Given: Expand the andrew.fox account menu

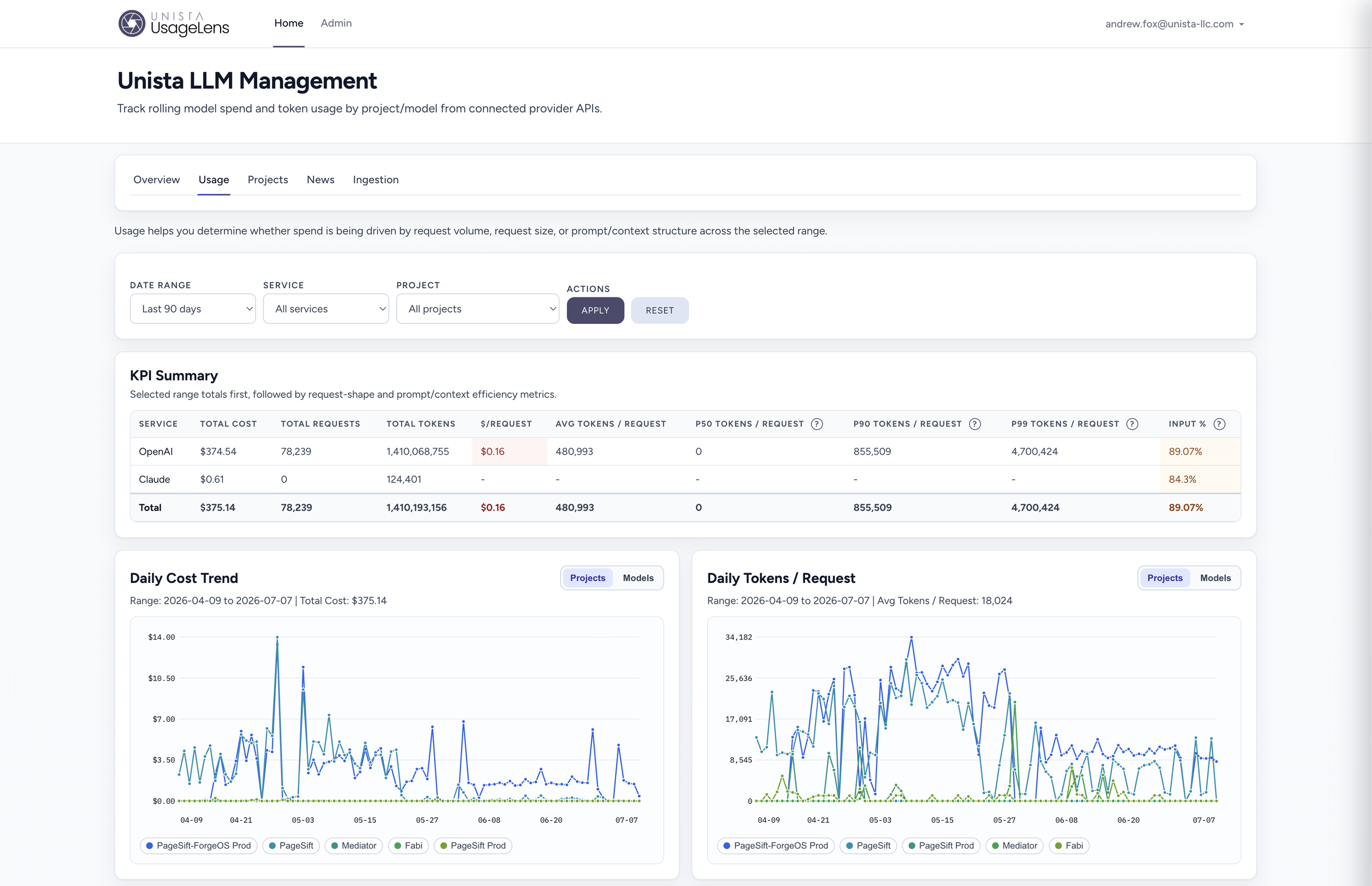Looking at the screenshot, I should (1174, 24).
